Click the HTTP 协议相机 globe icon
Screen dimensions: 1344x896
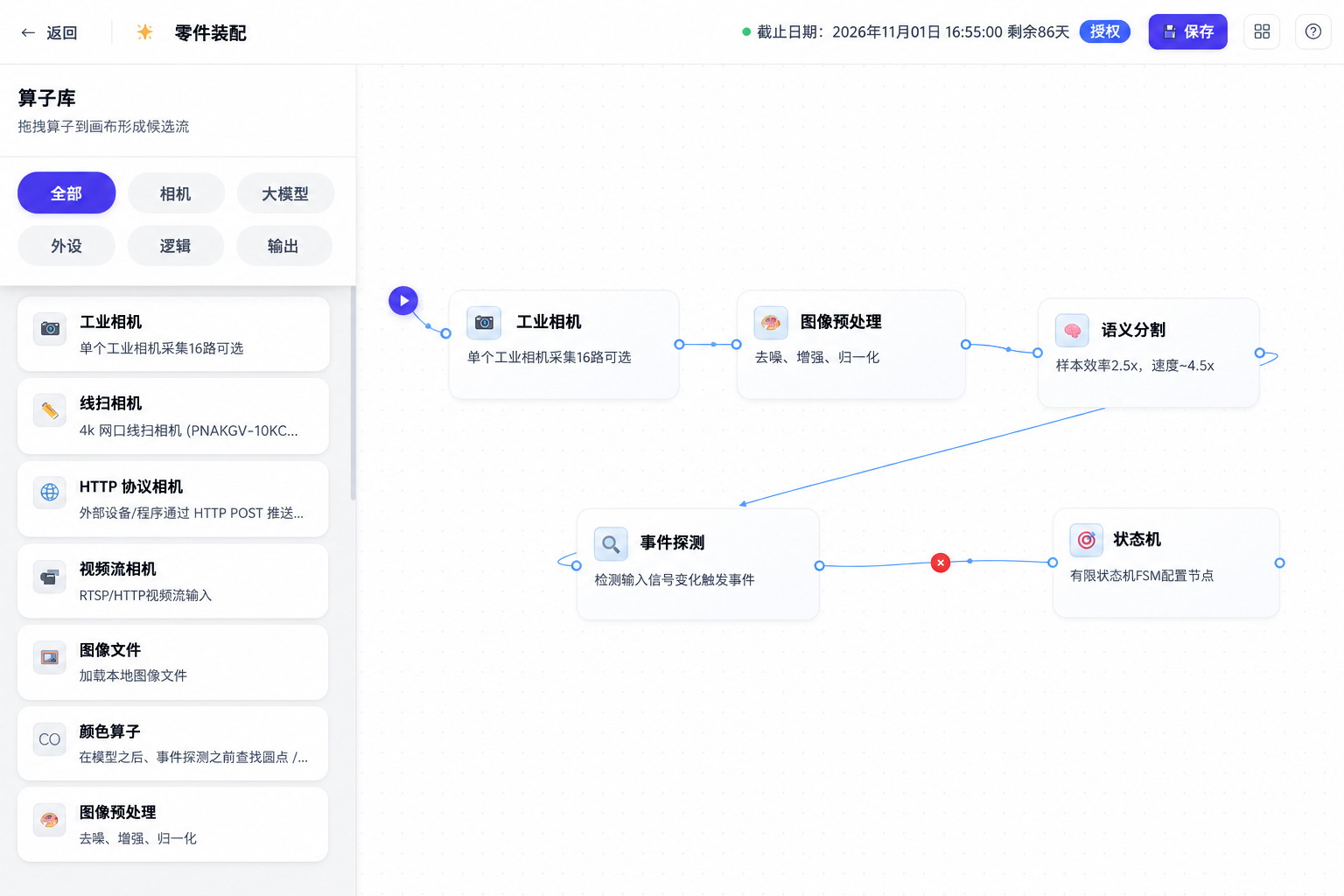coord(50,492)
